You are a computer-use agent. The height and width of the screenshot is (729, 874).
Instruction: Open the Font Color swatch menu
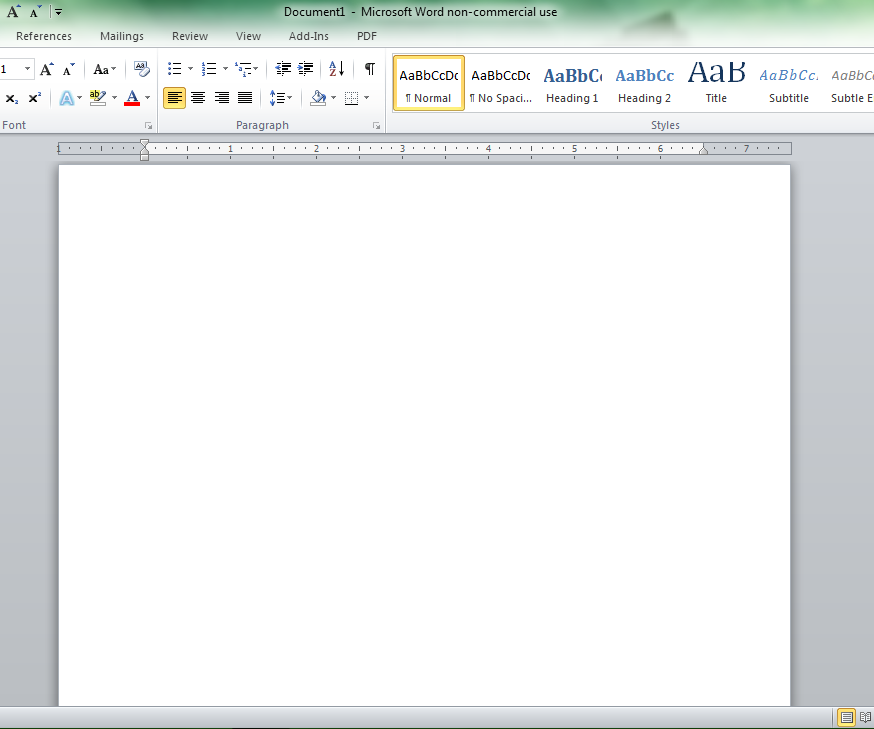point(147,98)
